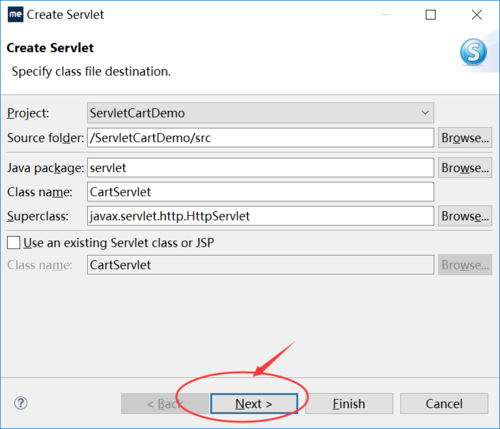500x429 pixels.
Task: Click the Finish button
Action: pyautogui.click(x=349, y=404)
